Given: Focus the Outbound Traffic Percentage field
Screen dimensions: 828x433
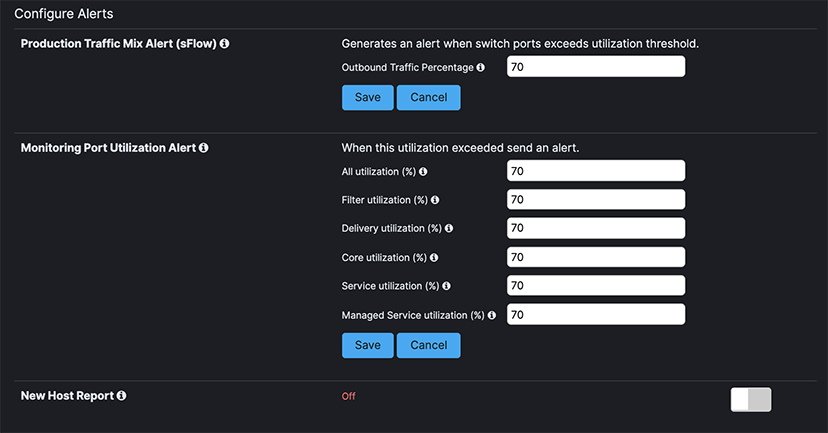Looking at the screenshot, I should (596, 67).
